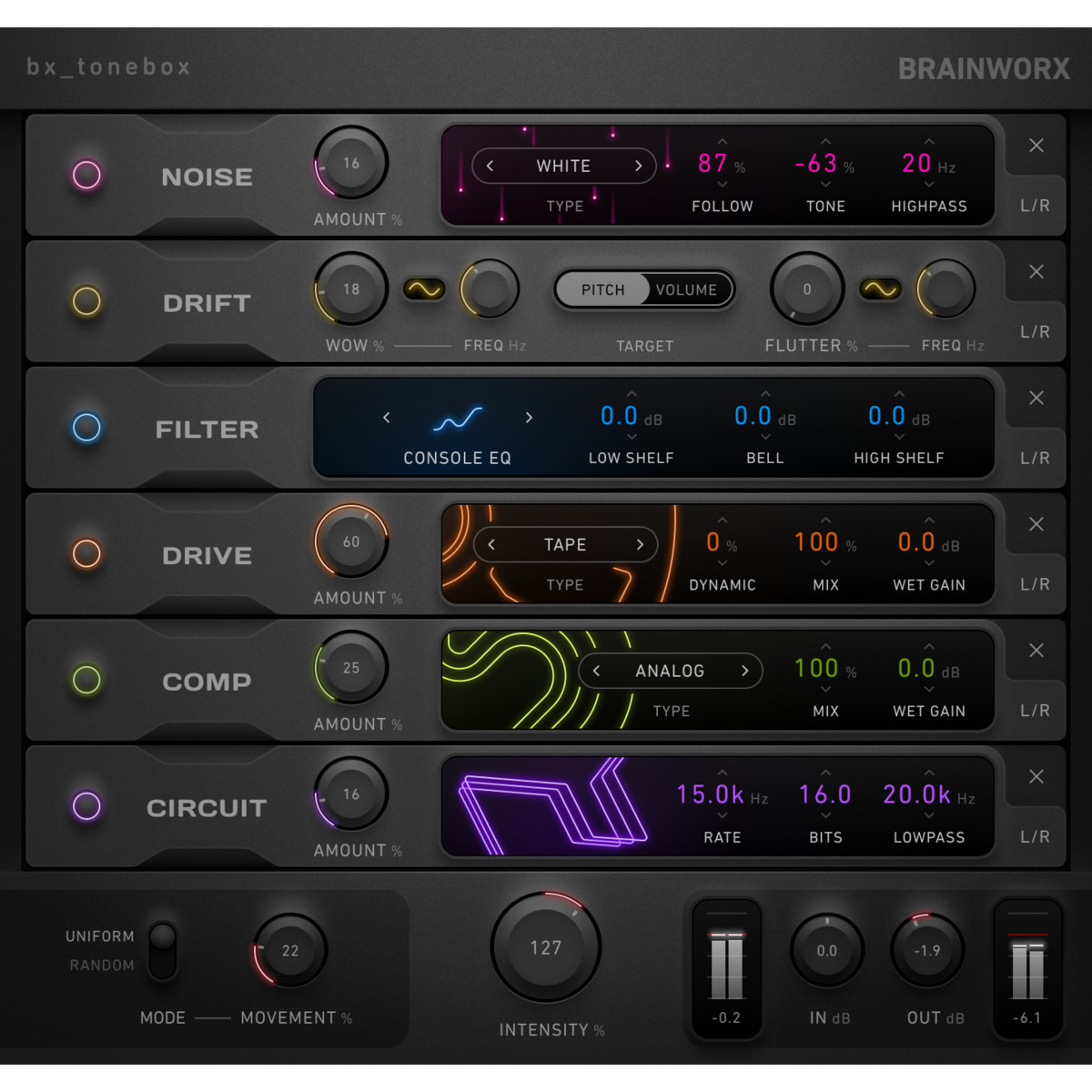The width and height of the screenshot is (1092, 1092).
Task: Increase drive DYNAMIC value with up chevron
Action: [x=723, y=521]
